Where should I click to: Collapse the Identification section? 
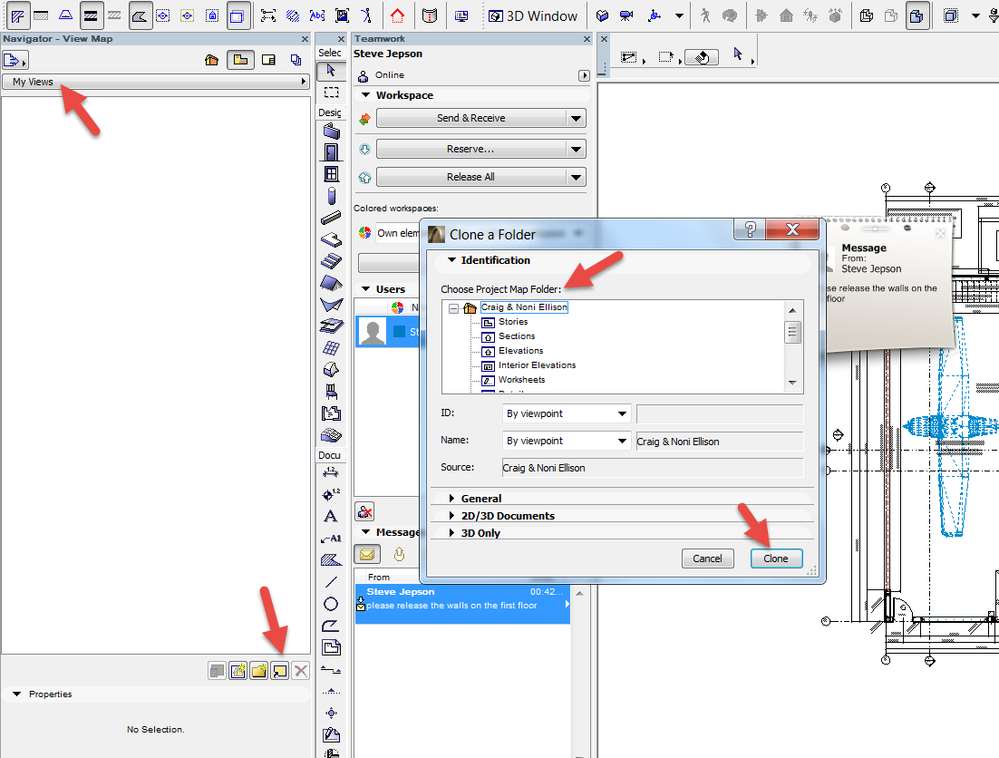click(x=452, y=260)
